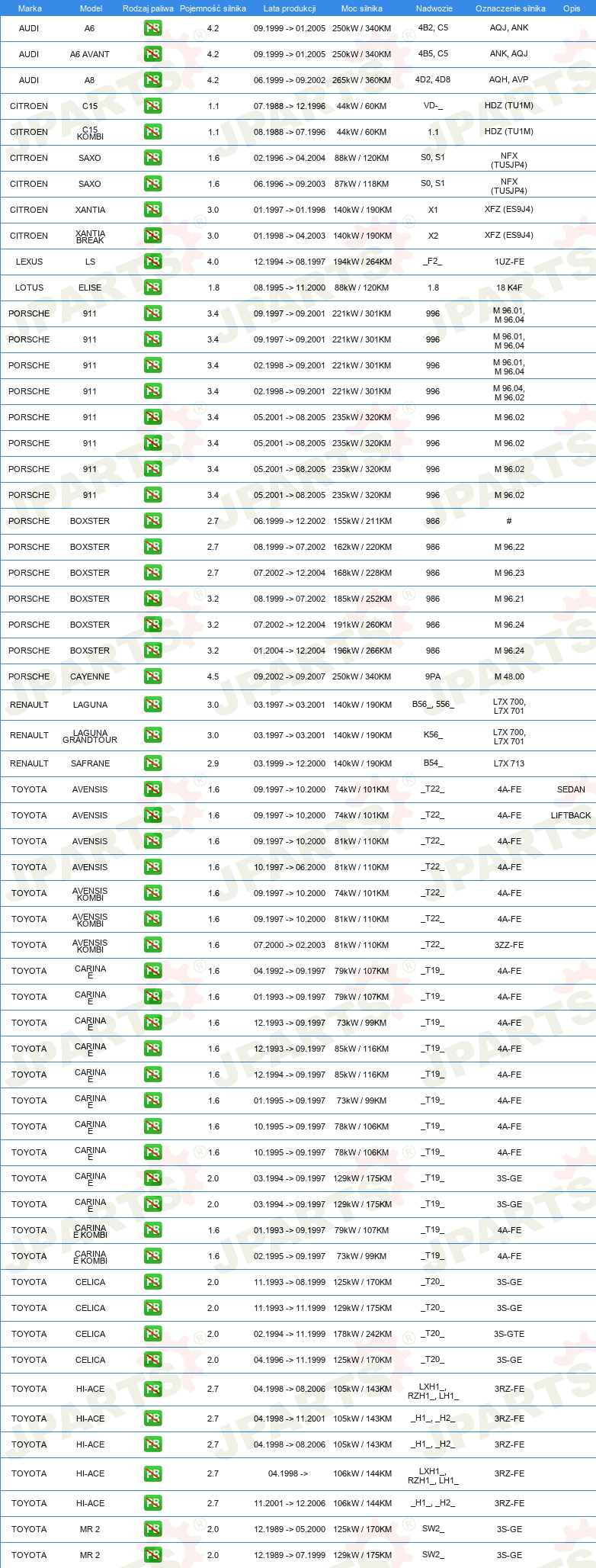596x1568 pixels.
Task: Click the Model column header
Action: tap(91, 8)
